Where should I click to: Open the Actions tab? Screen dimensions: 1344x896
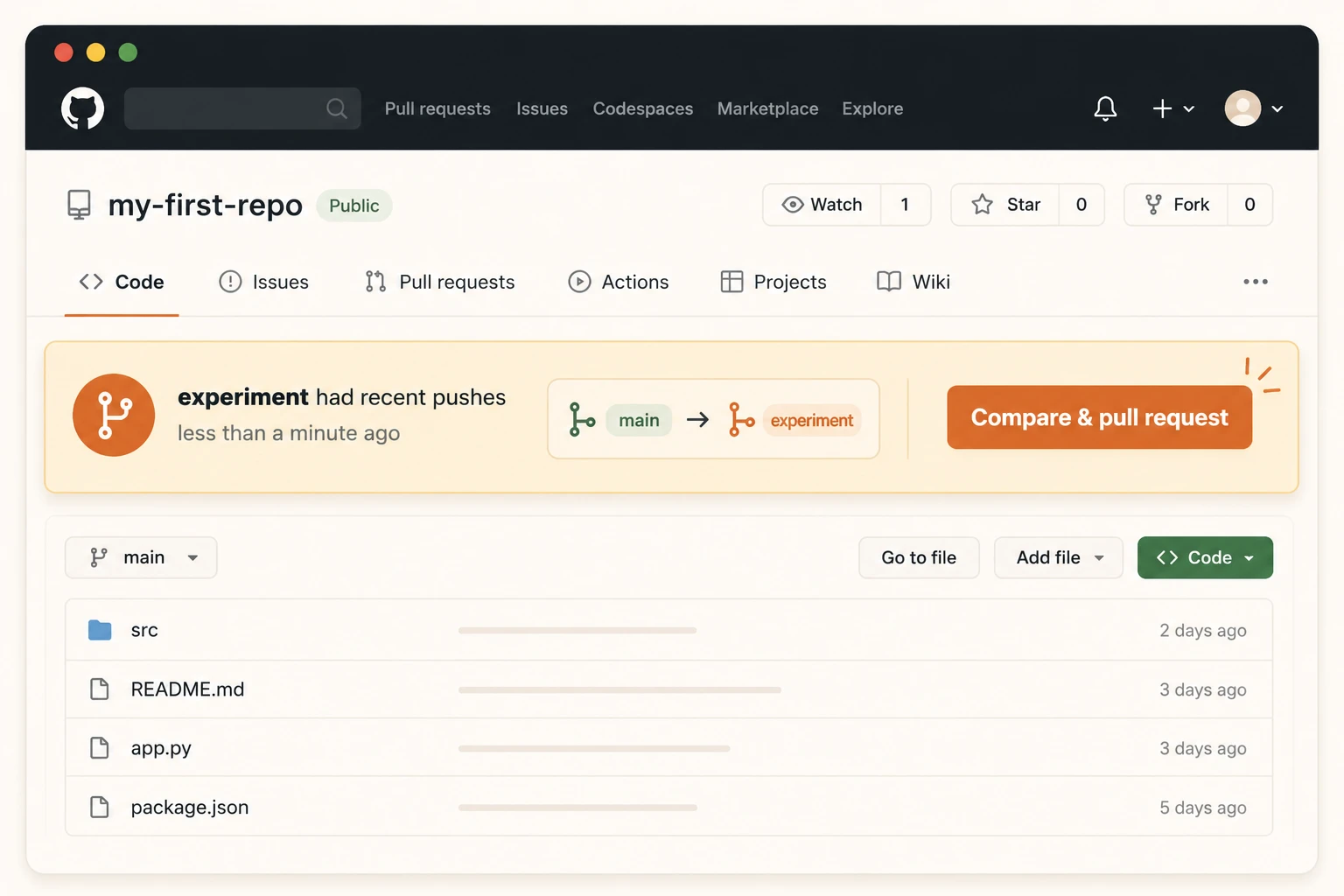[x=619, y=282]
